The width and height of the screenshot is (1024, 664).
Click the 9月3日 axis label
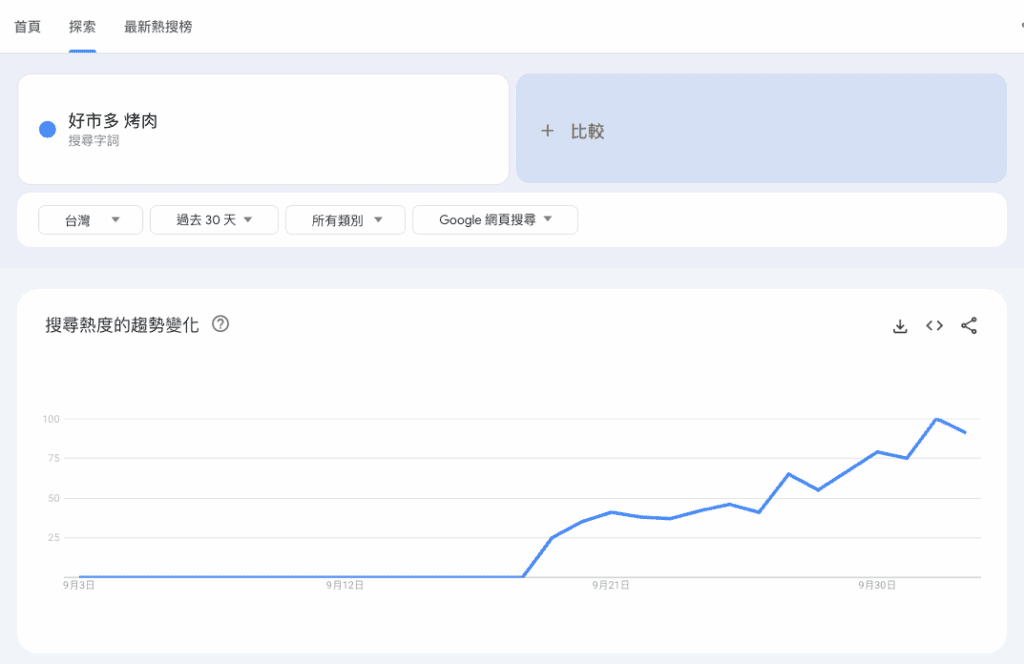pos(79,585)
